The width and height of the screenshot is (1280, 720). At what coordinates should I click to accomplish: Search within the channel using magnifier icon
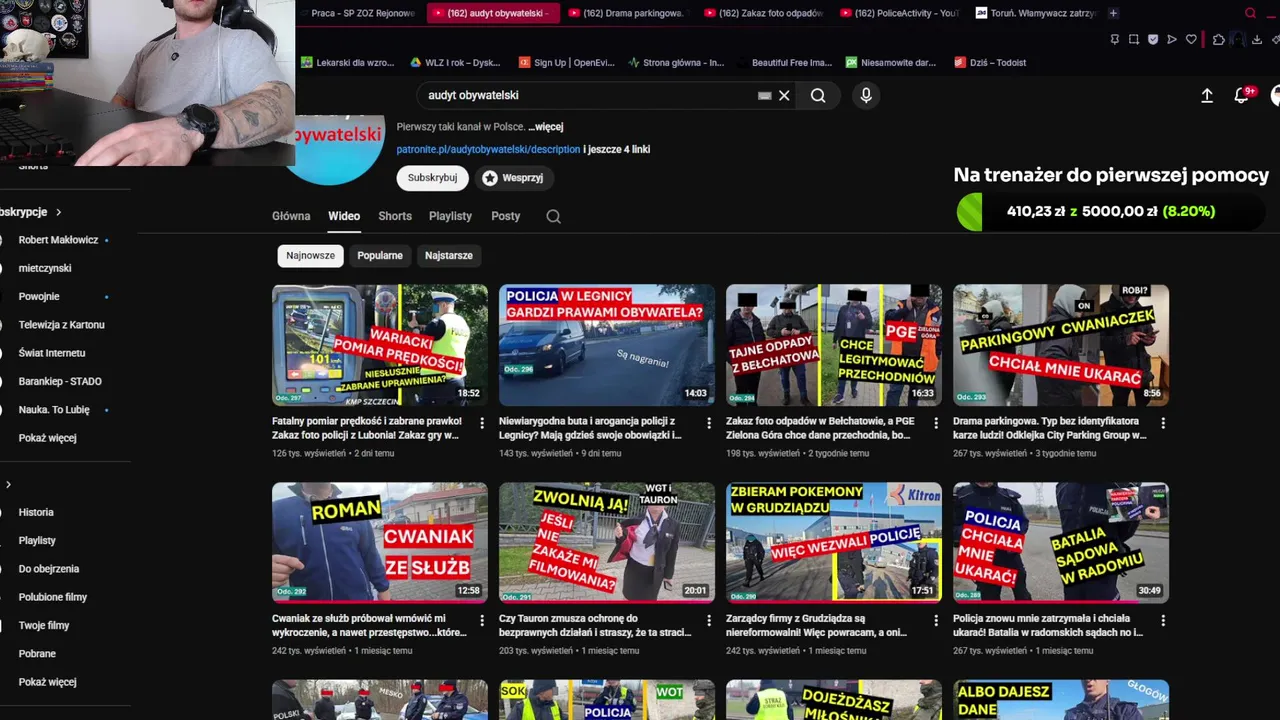tap(553, 216)
